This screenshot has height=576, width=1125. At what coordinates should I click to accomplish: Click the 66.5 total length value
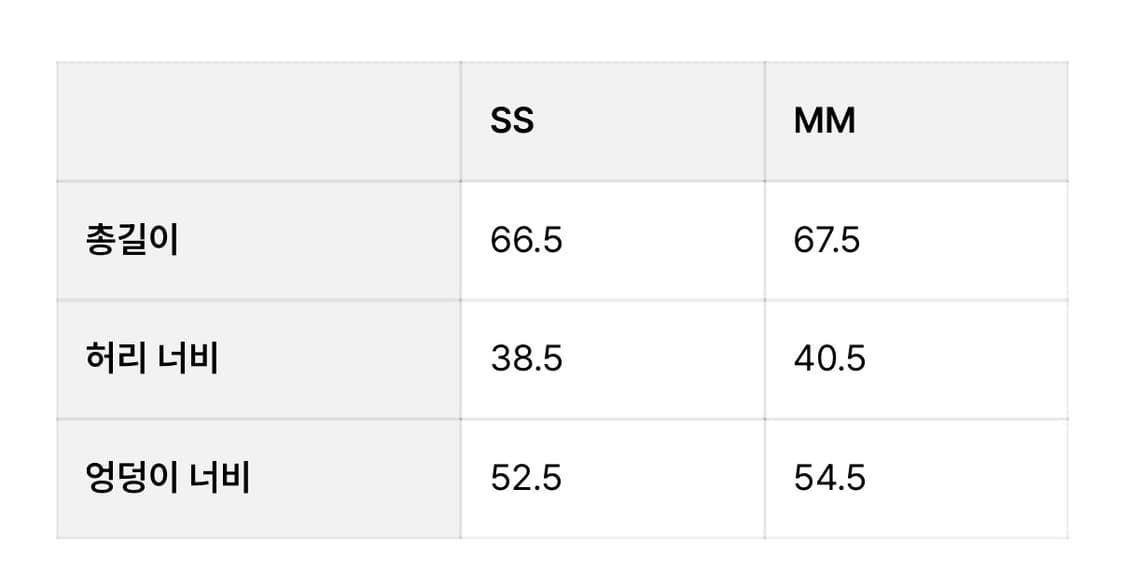(526, 241)
